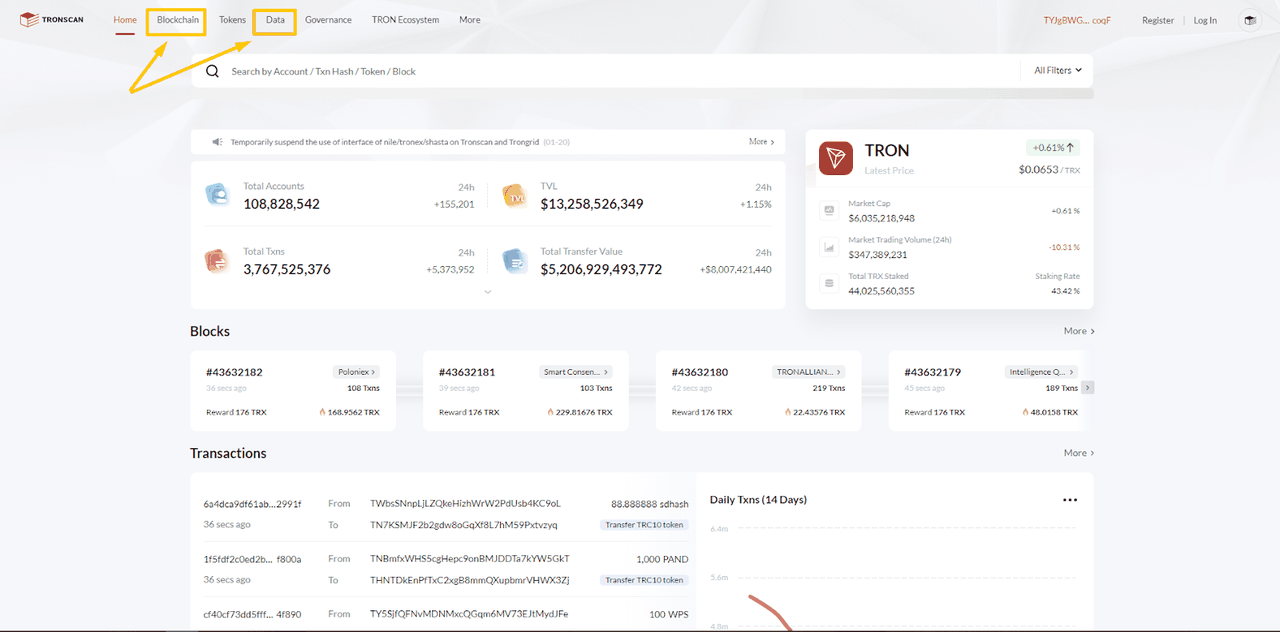Click the TVL icon
Image resolution: width=1280 pixels, height=632 pixels.
pyautogui.click(x=514, y=195)
